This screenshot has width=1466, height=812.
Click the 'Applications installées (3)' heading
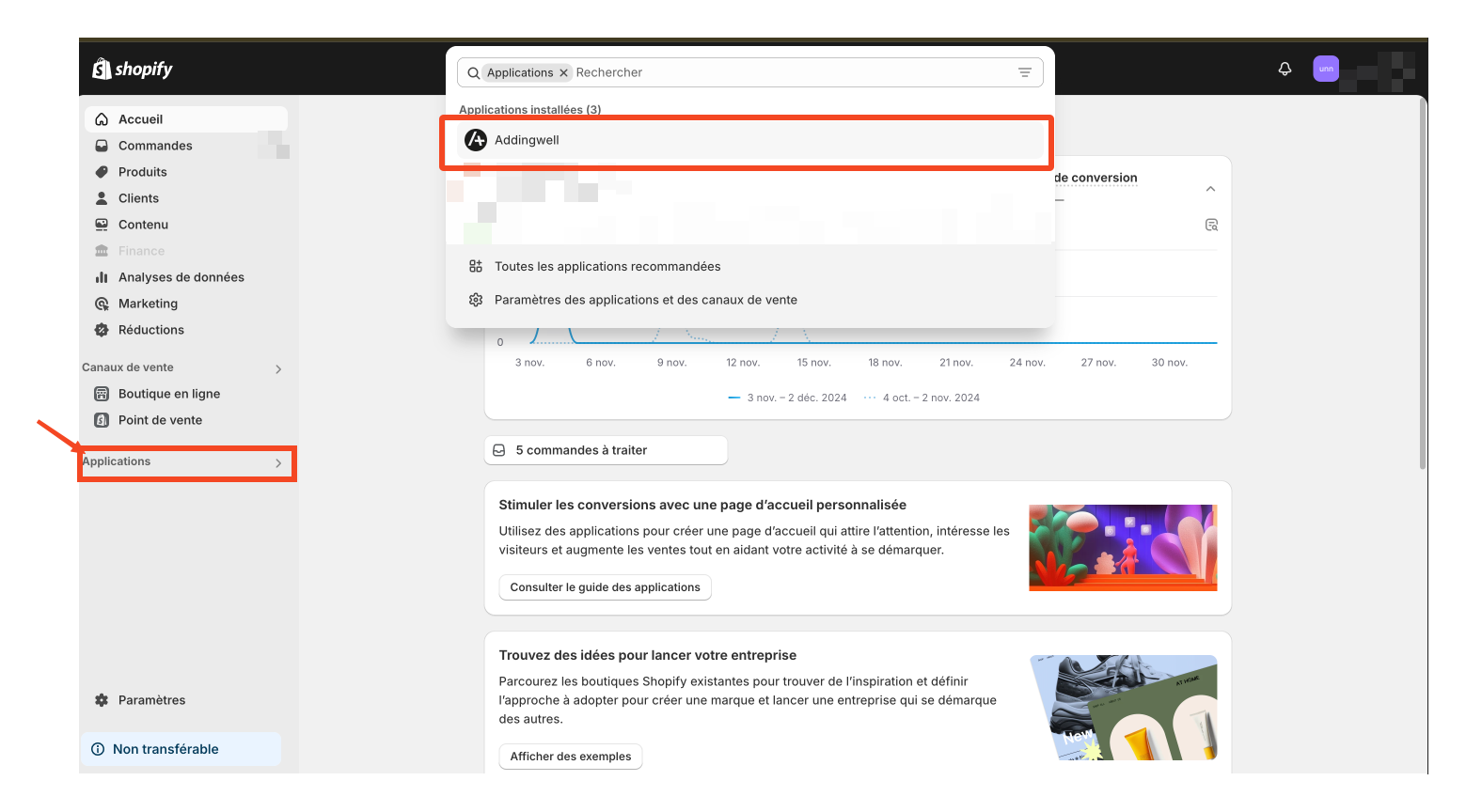coord(530,109)
